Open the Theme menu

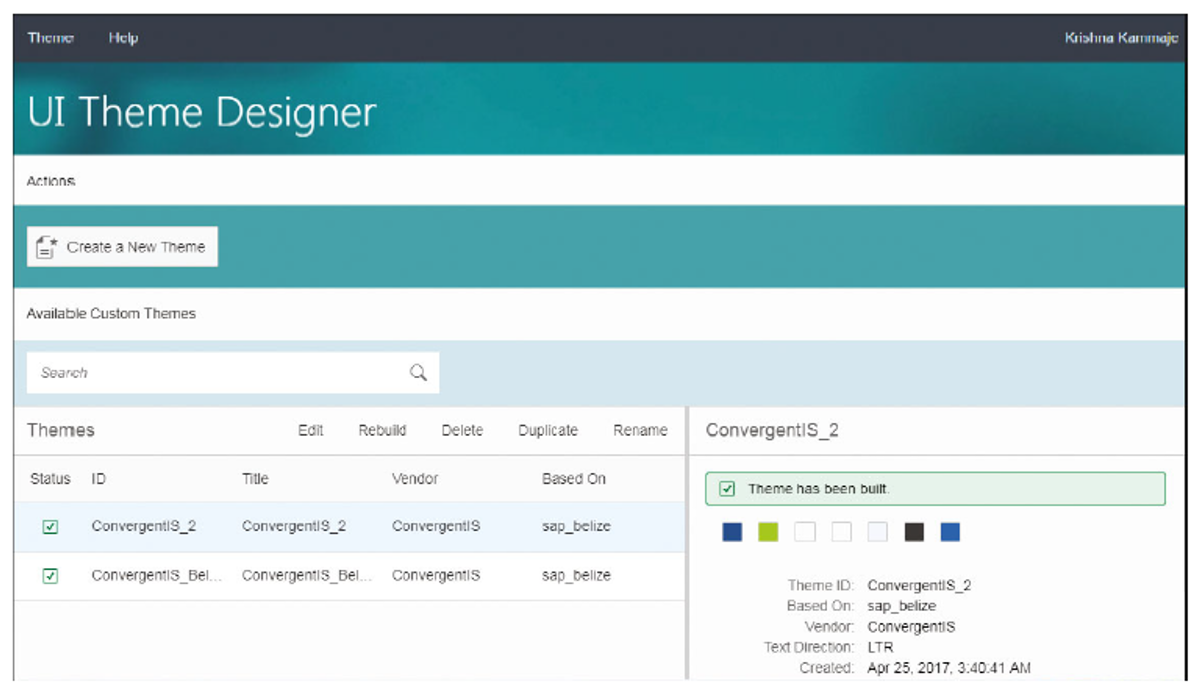click(x=51, y=37)
